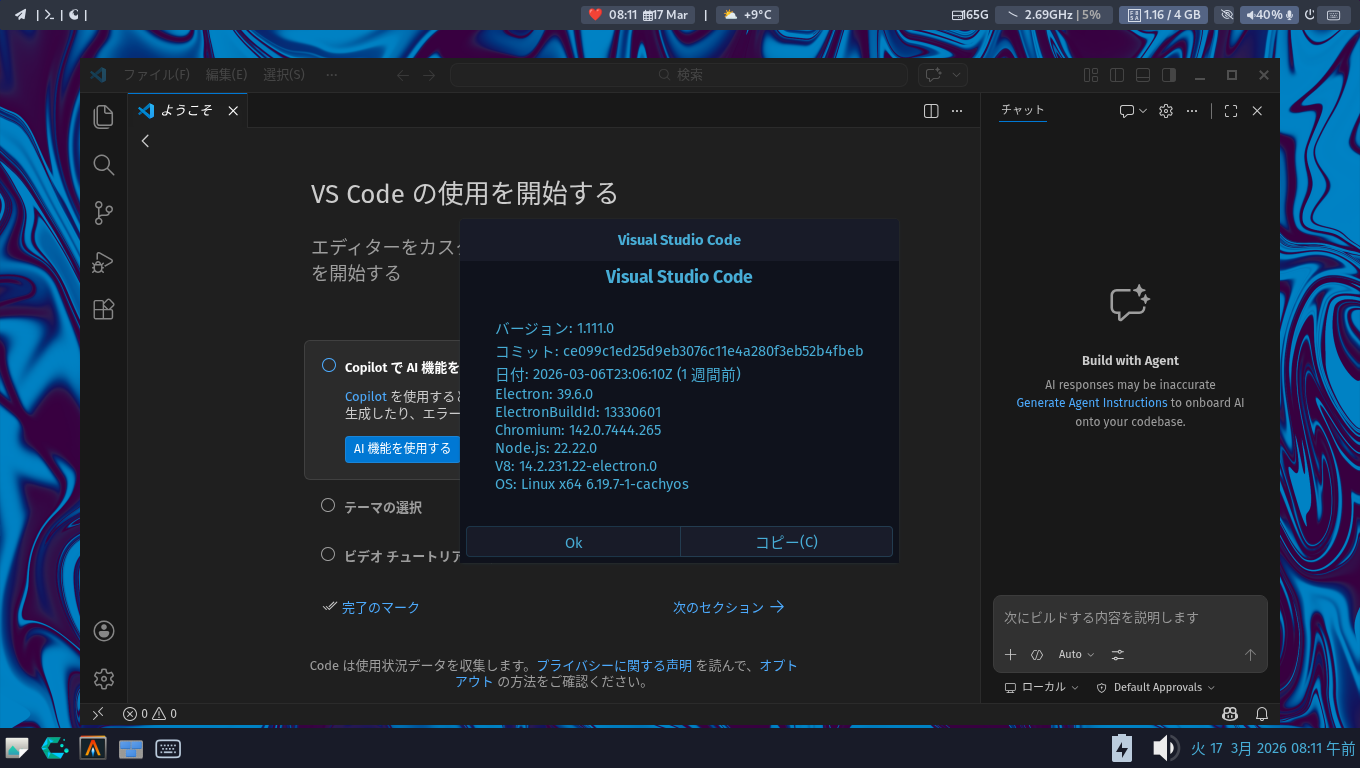Click the コピー(C) button in the dialog
The width and height of the screenshot is (1360, 768).
[786, 542]
